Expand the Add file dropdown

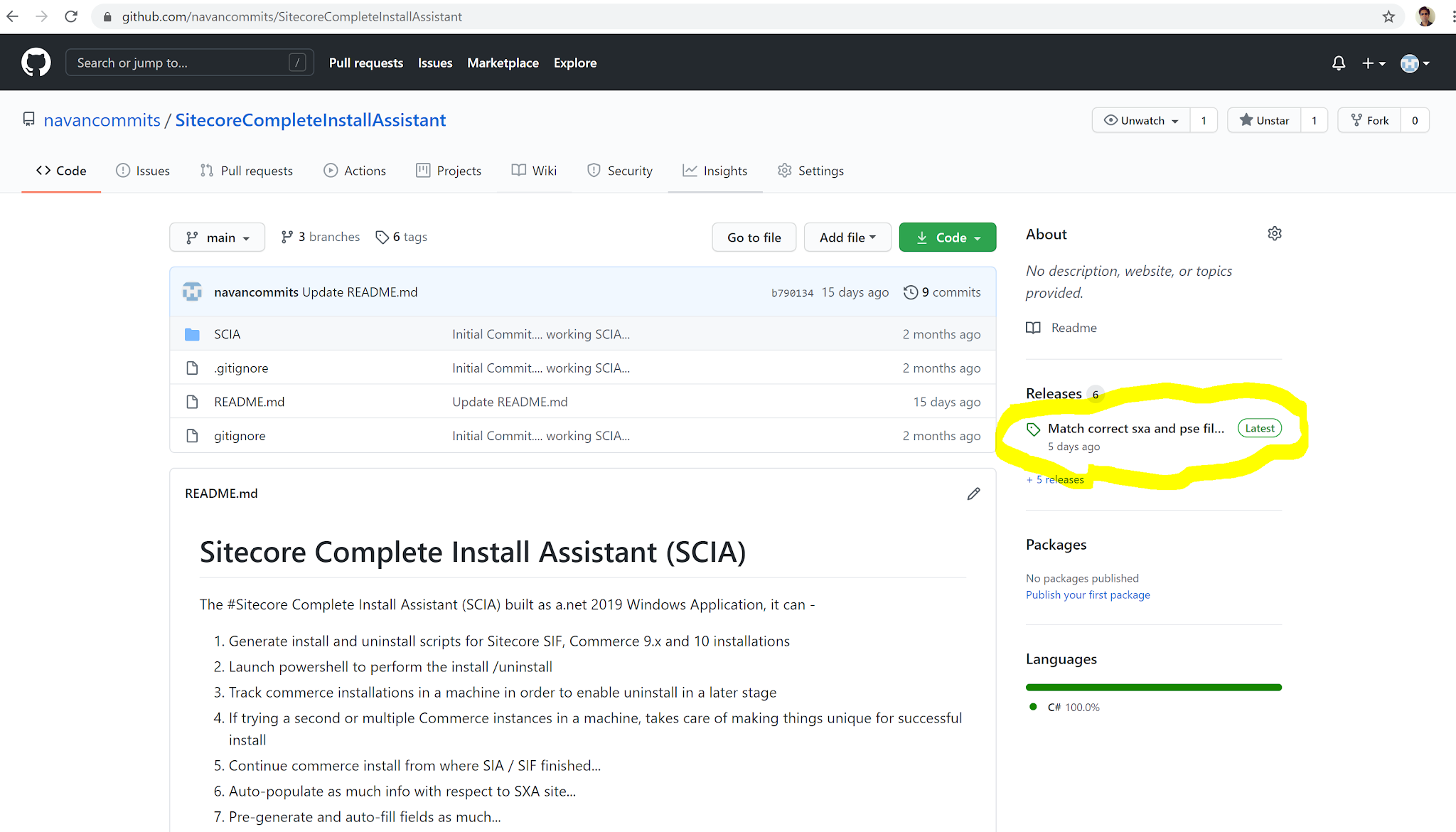pos(847,238)
